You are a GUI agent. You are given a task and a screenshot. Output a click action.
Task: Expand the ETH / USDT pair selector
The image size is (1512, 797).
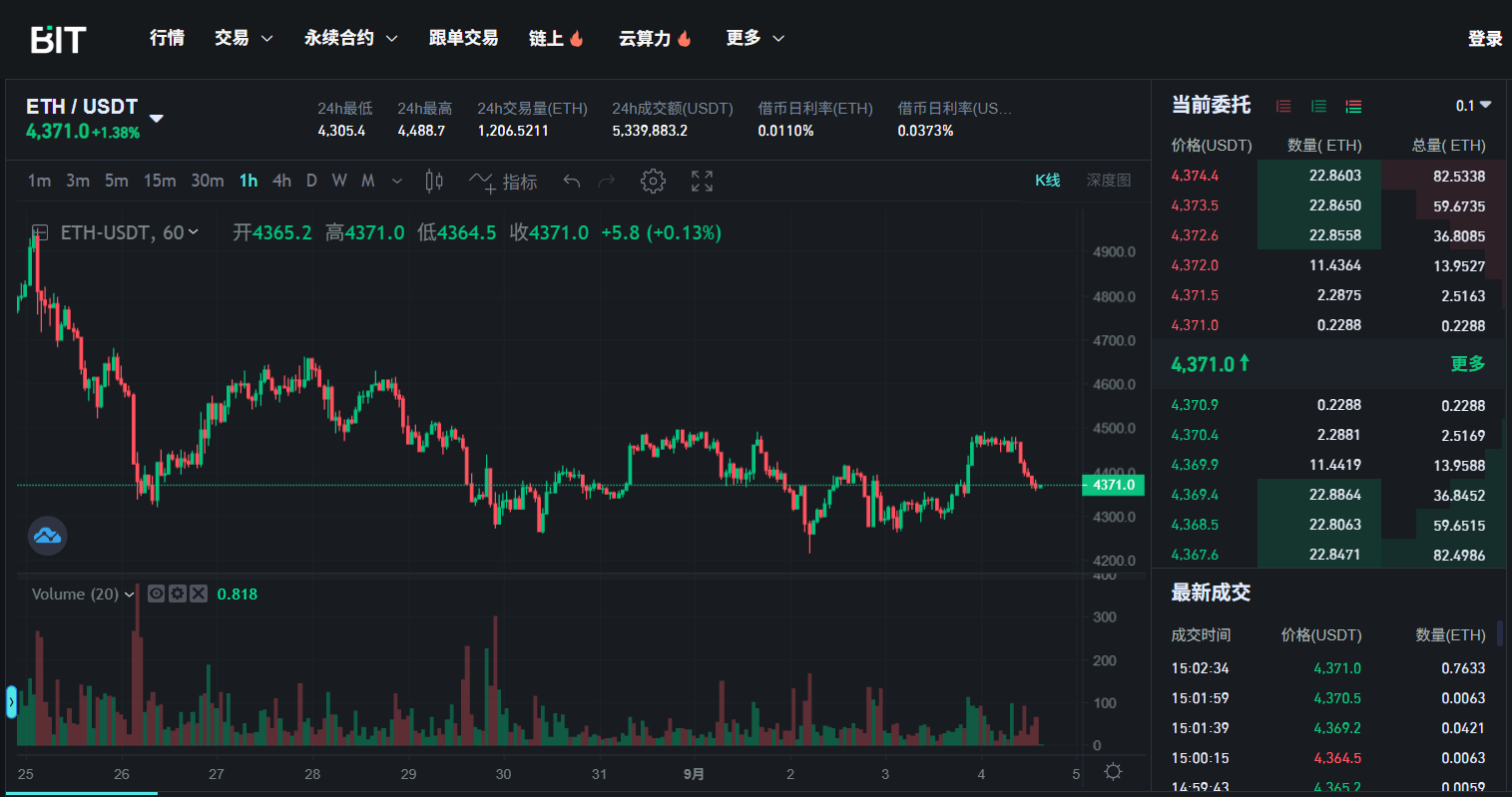point(156,118)
